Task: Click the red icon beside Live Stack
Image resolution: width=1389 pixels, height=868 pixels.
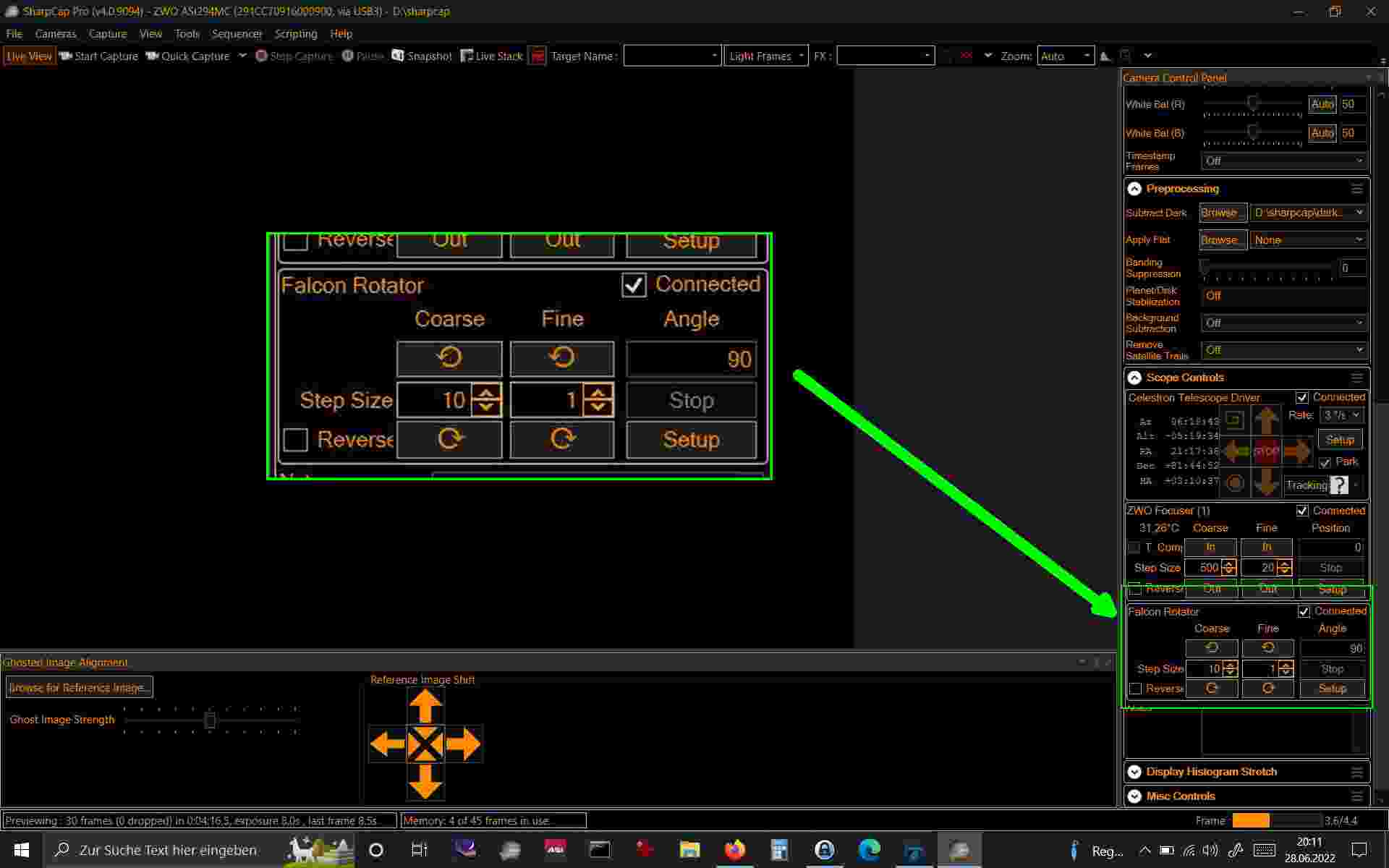Action: point(537,56)
